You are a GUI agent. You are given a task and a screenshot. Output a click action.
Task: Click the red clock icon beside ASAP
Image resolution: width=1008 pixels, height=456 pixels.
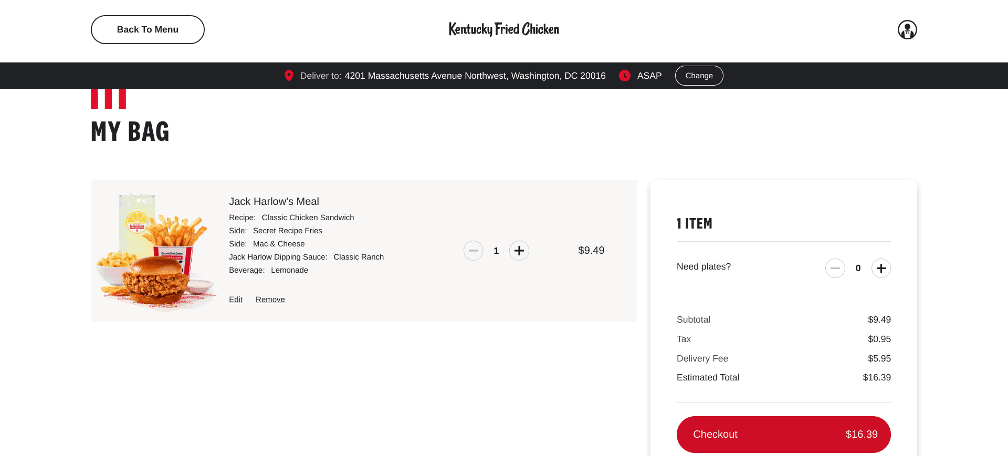pos(624,76)
